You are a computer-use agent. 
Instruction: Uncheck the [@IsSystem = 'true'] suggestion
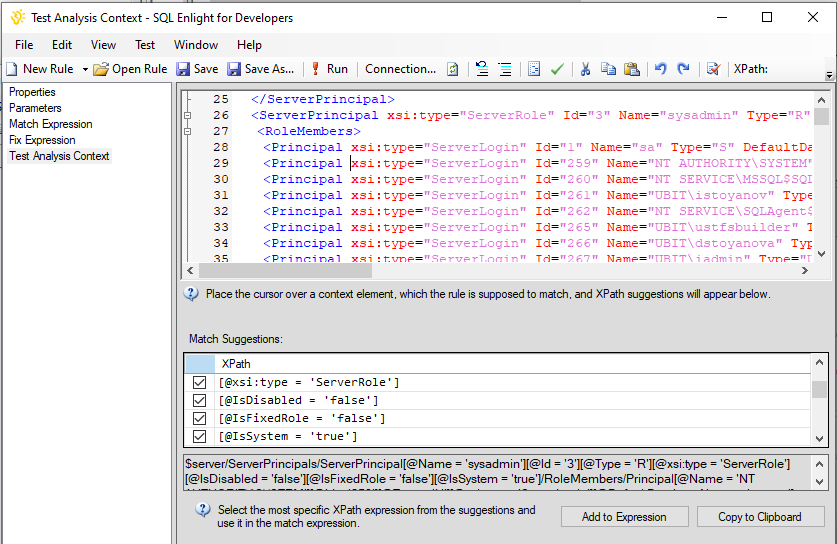[200, 436]
